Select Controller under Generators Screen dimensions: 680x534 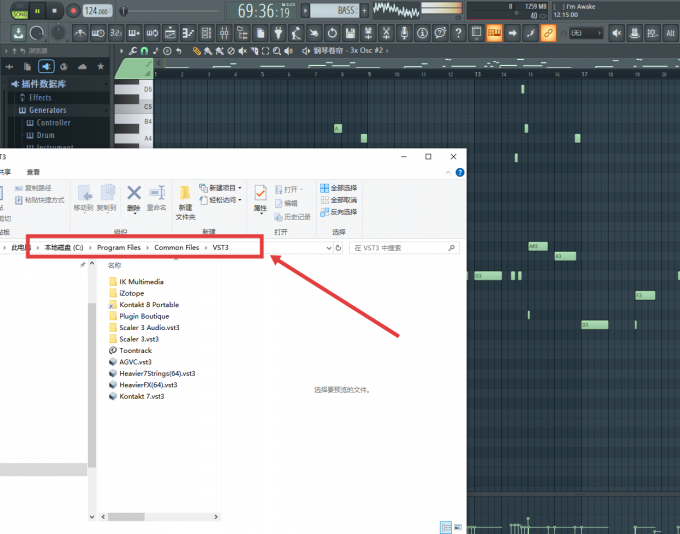tap(53, 123)
